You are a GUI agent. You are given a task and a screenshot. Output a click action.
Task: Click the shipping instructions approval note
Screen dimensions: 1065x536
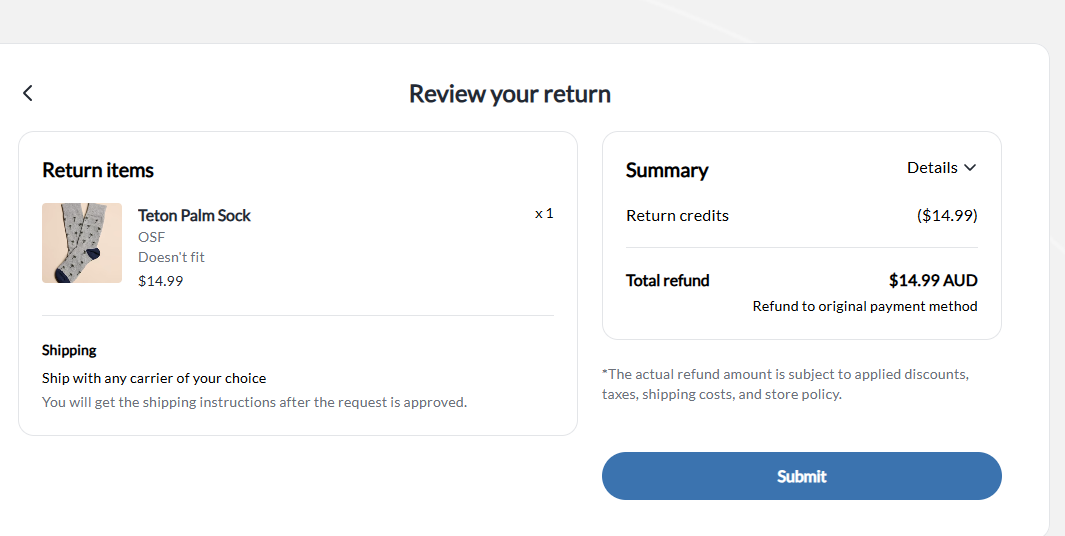(x=254, y=402)
